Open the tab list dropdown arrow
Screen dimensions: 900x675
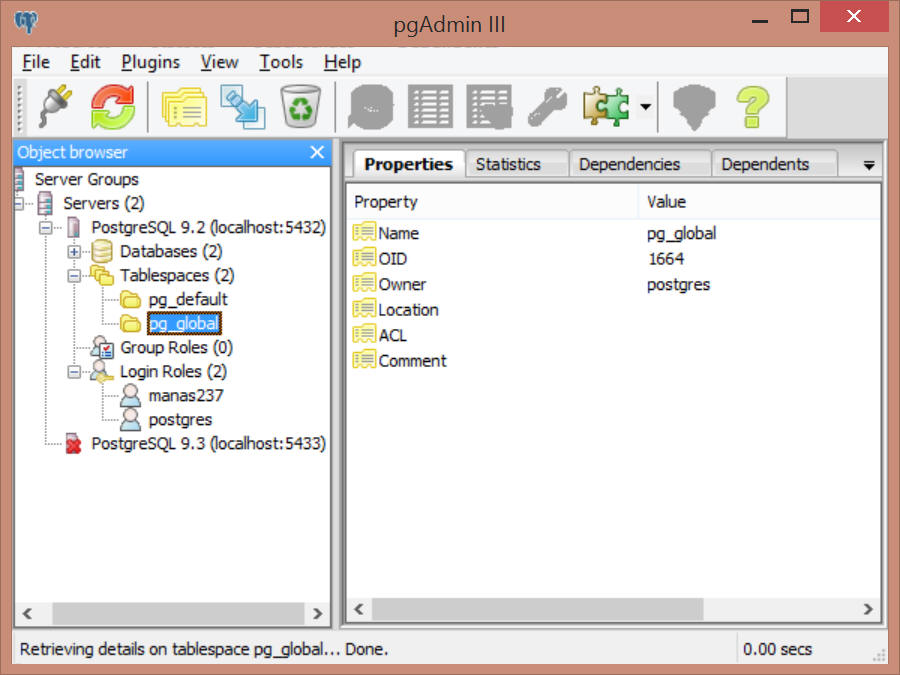pos(869,165)
